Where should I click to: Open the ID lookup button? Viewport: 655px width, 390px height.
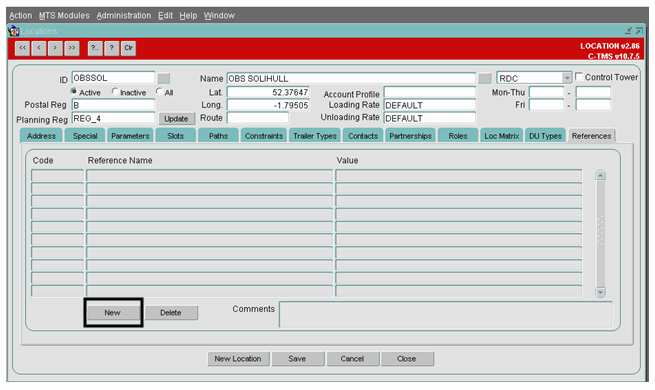click(x=163, y=78)
